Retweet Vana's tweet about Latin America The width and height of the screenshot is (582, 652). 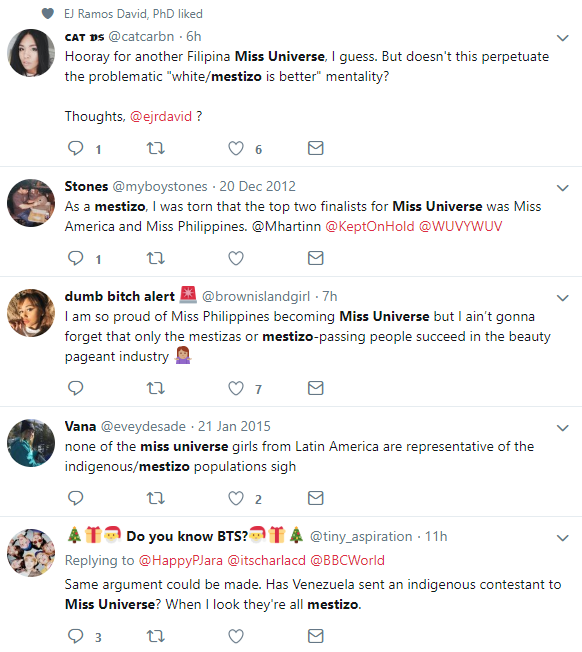click(x=156, y=498)
